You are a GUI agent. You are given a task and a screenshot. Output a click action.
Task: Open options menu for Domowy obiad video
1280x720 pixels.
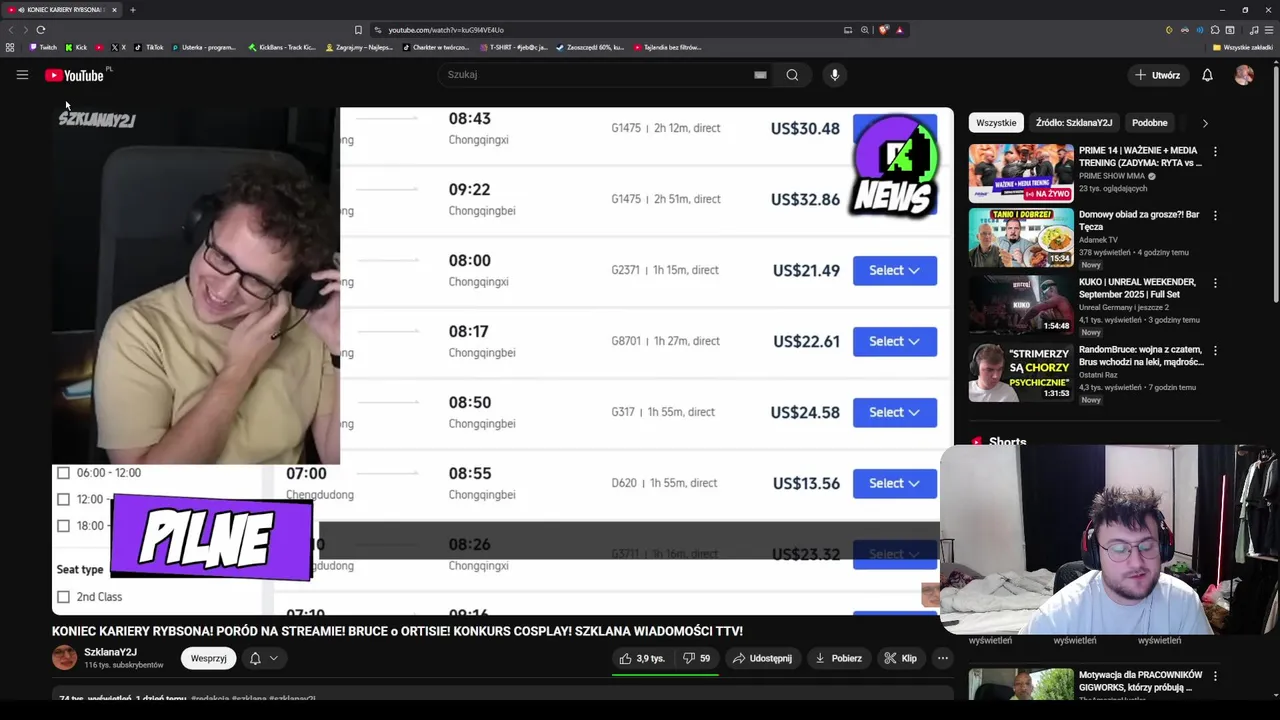pos(1215,215)
